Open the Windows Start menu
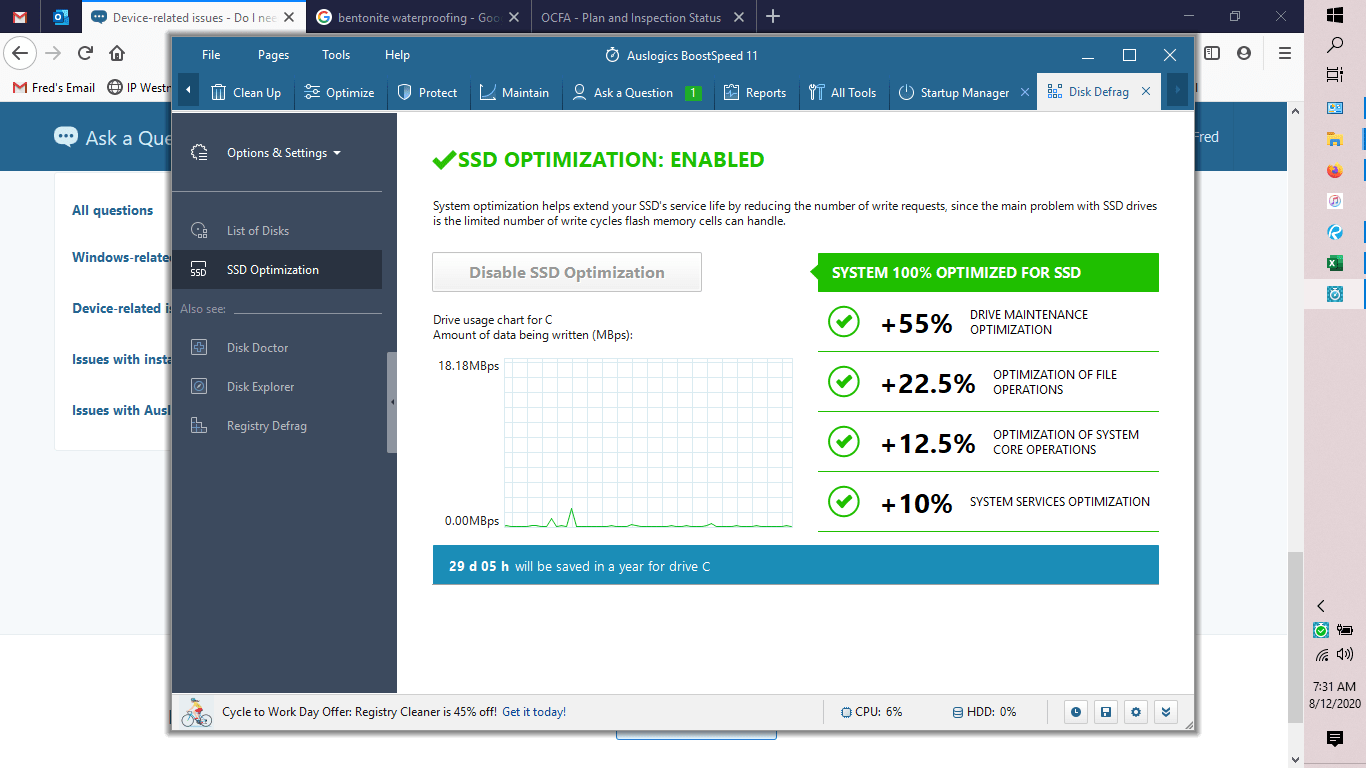The image size is (1366, 768). click(1335, 15)
